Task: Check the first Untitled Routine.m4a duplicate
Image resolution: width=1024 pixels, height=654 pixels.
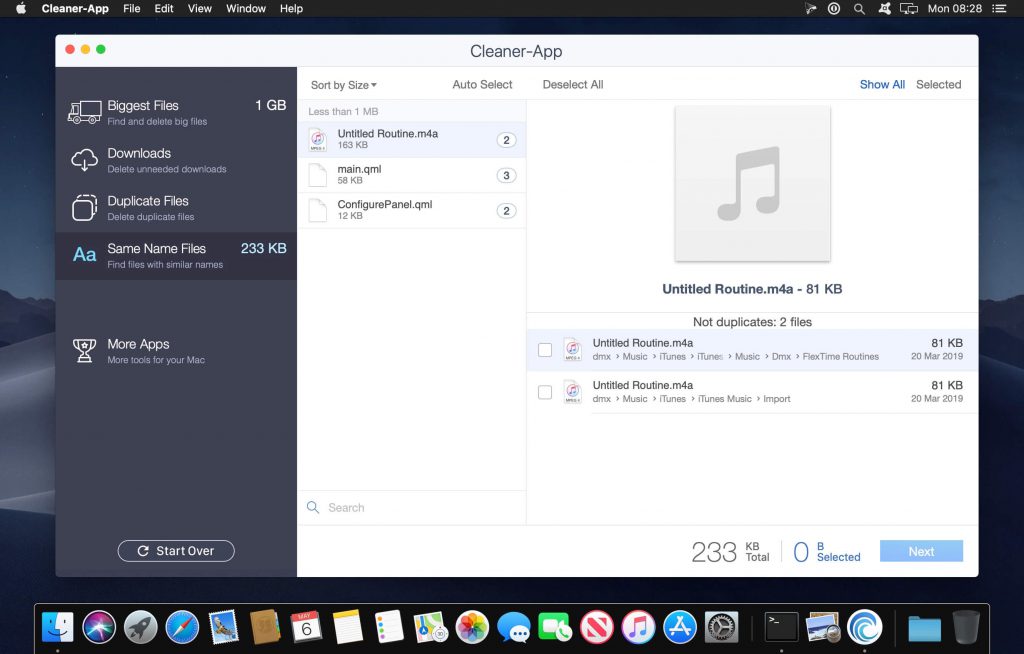Action: tap(545, 350)
